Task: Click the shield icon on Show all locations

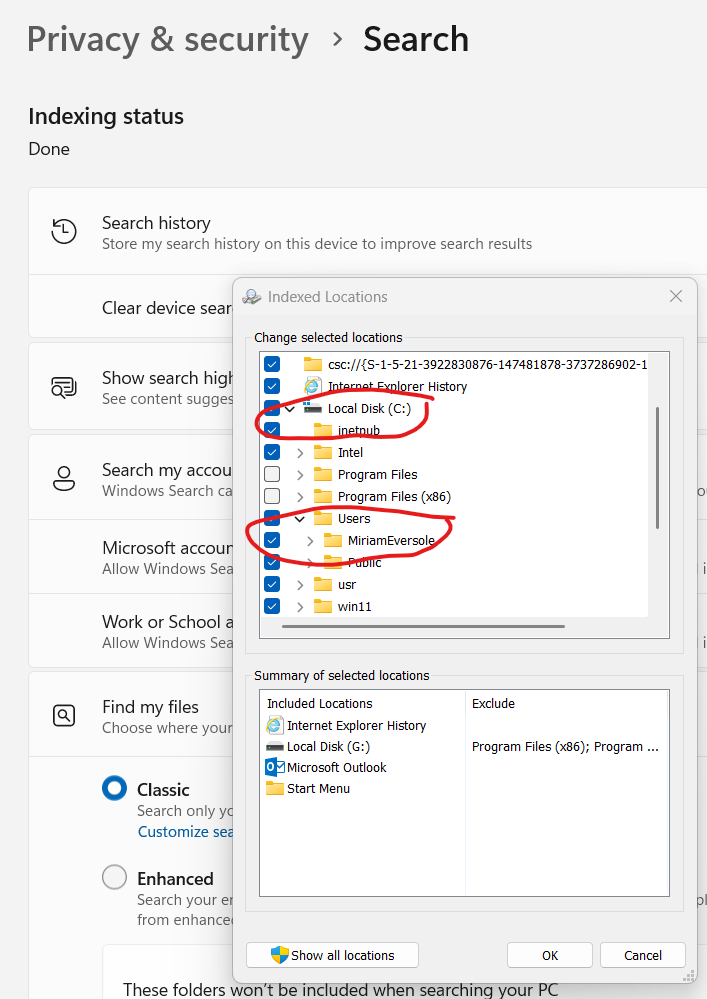Action: click(280, 955)
